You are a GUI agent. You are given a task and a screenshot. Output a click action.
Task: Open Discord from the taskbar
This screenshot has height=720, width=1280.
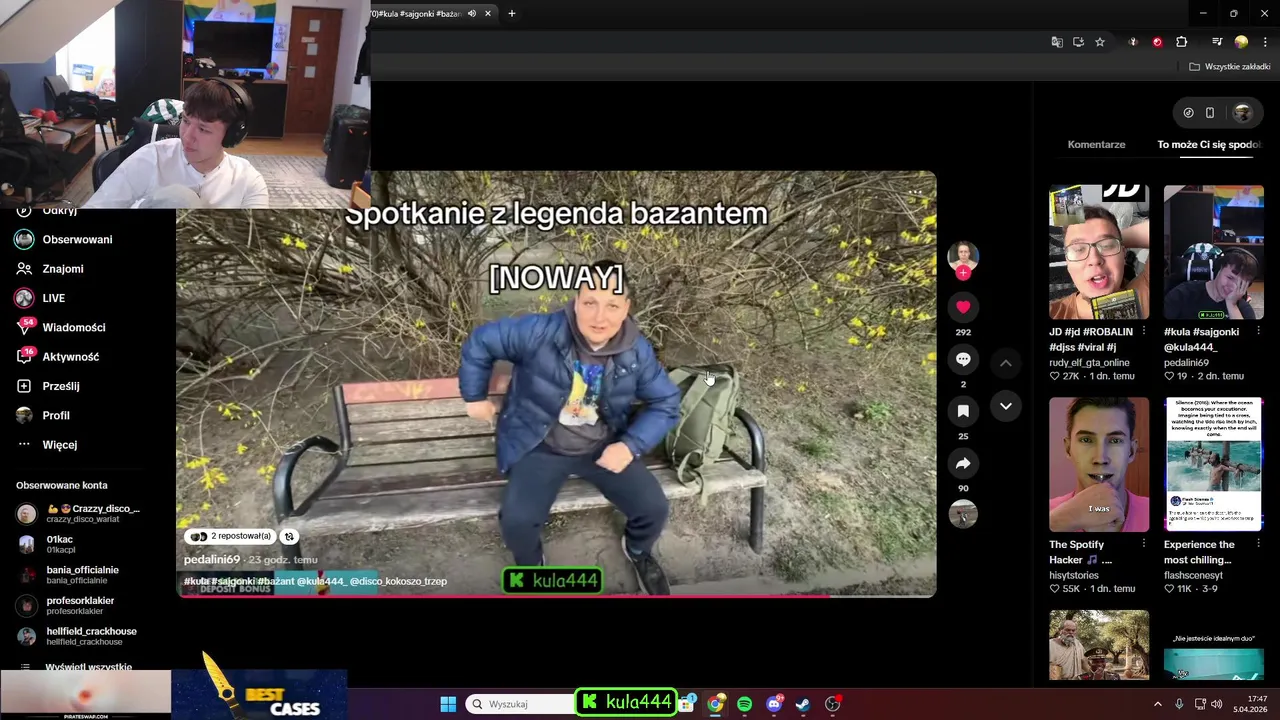tap(774, 704)
